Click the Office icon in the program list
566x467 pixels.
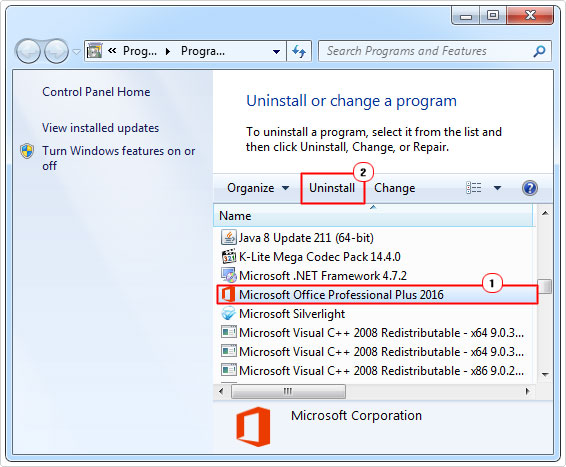click(228, 294)
